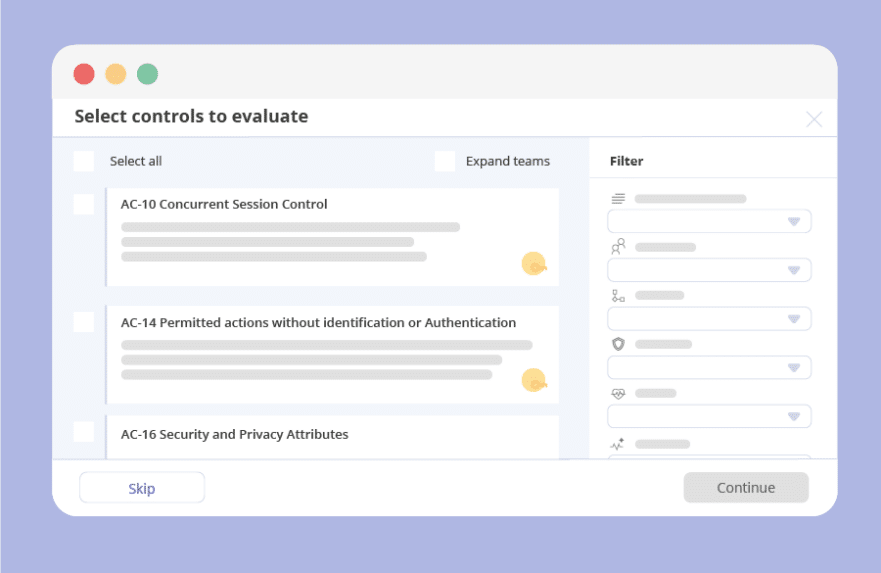Select the AC-14 Permitted actions checkbox
This screenshot has width=881, height=573.
[x=84, y=322]
